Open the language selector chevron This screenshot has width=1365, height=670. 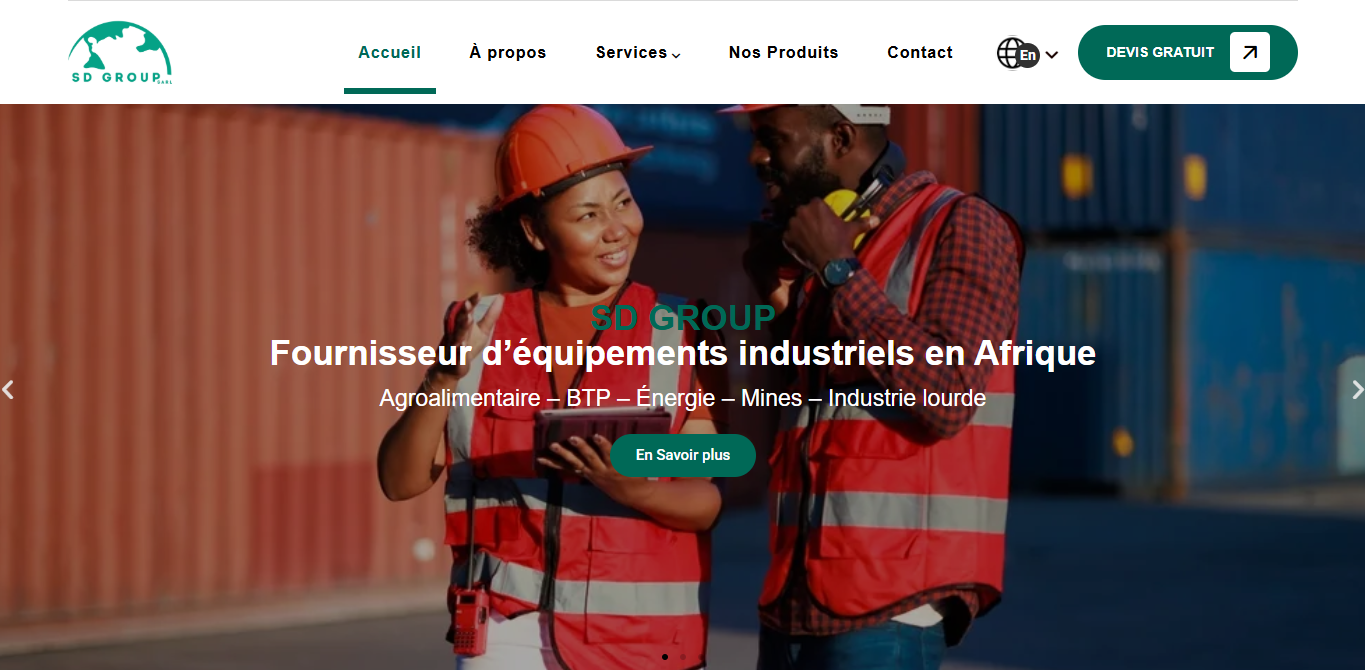(1051, 55)
